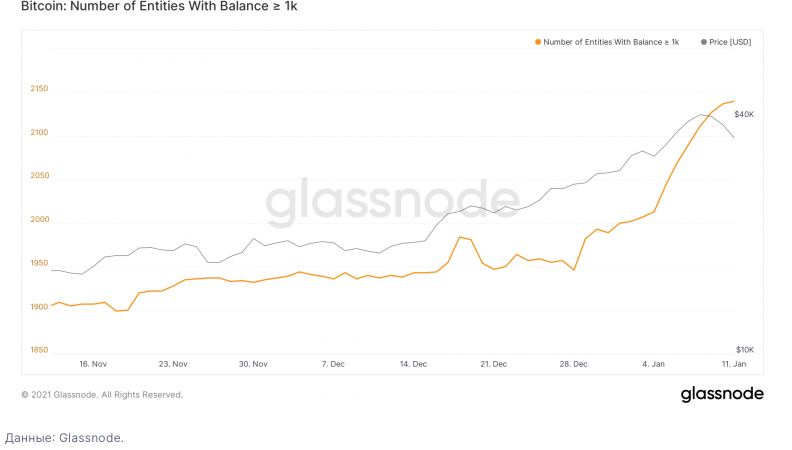Click the gray legend dot for Price series
Screen dimensions: 792x450
point(705,42)
